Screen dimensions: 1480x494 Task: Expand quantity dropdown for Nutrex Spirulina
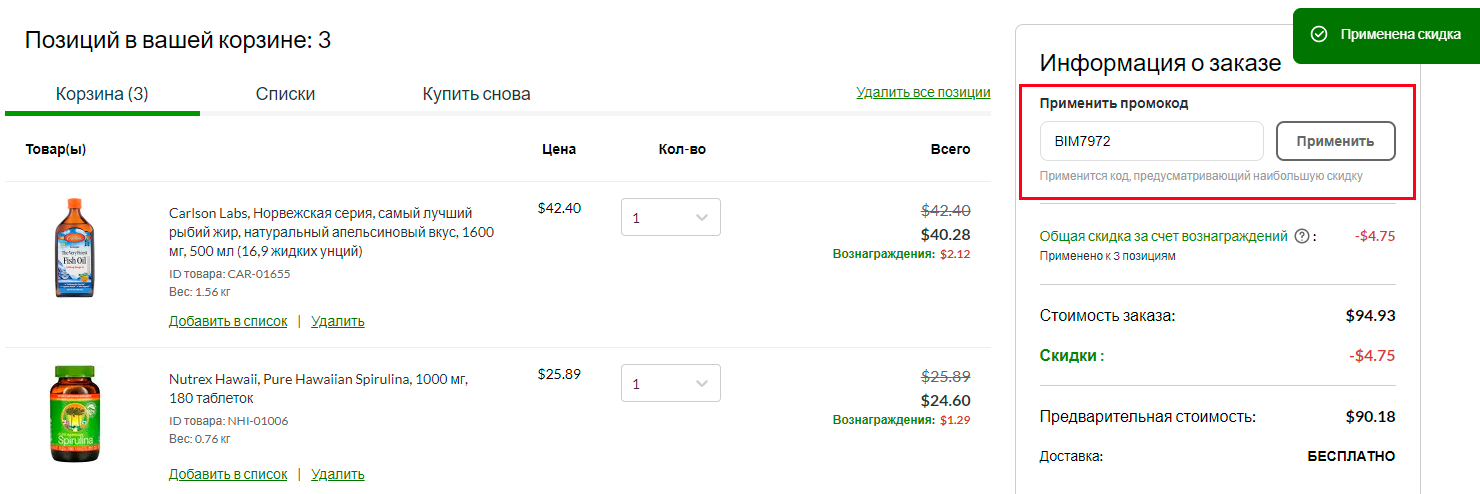pos(671,384)
